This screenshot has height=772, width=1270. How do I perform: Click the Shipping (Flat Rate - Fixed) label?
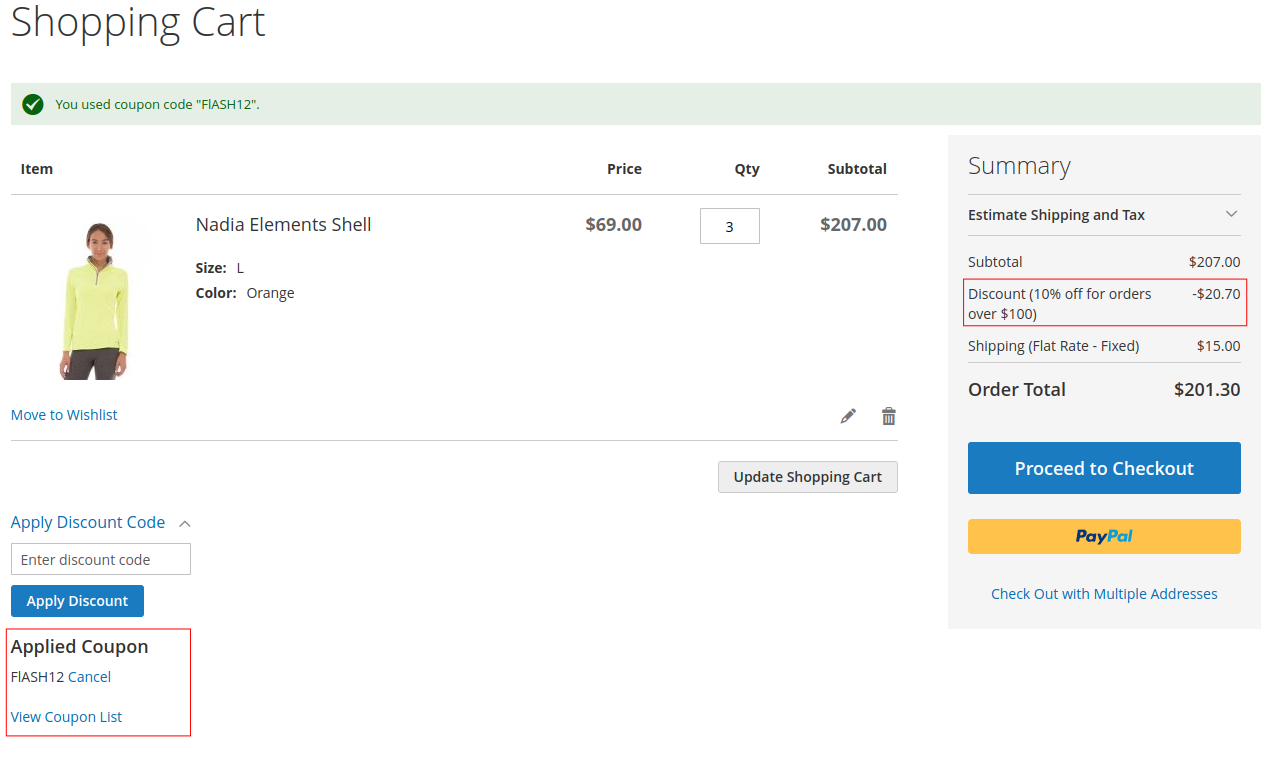click(1054, 346)
